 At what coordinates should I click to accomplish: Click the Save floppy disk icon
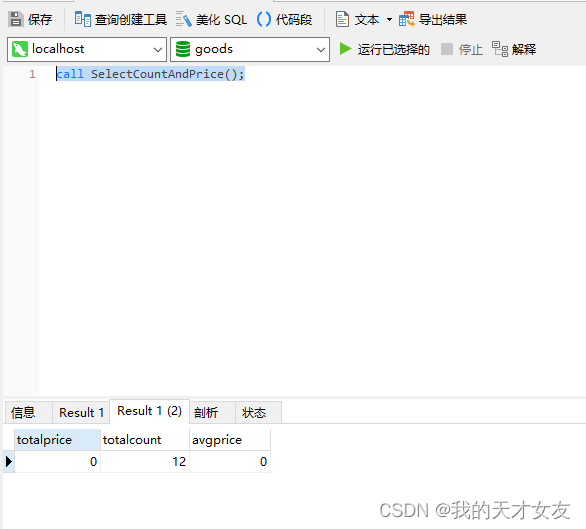click(x=16, y=19)
